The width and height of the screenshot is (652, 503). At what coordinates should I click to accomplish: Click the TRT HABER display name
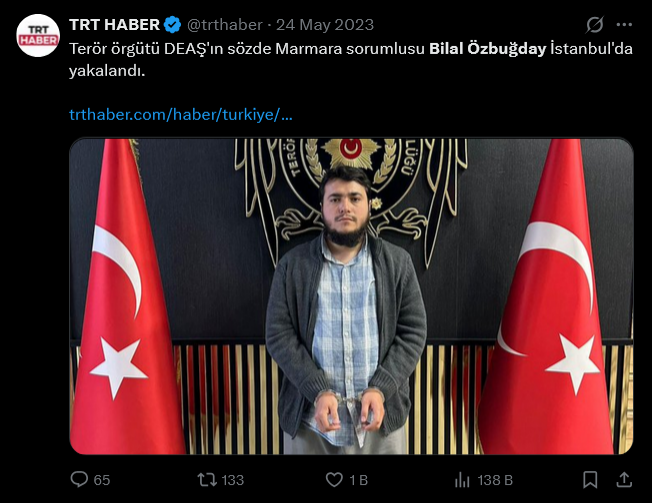pos(114,25)
